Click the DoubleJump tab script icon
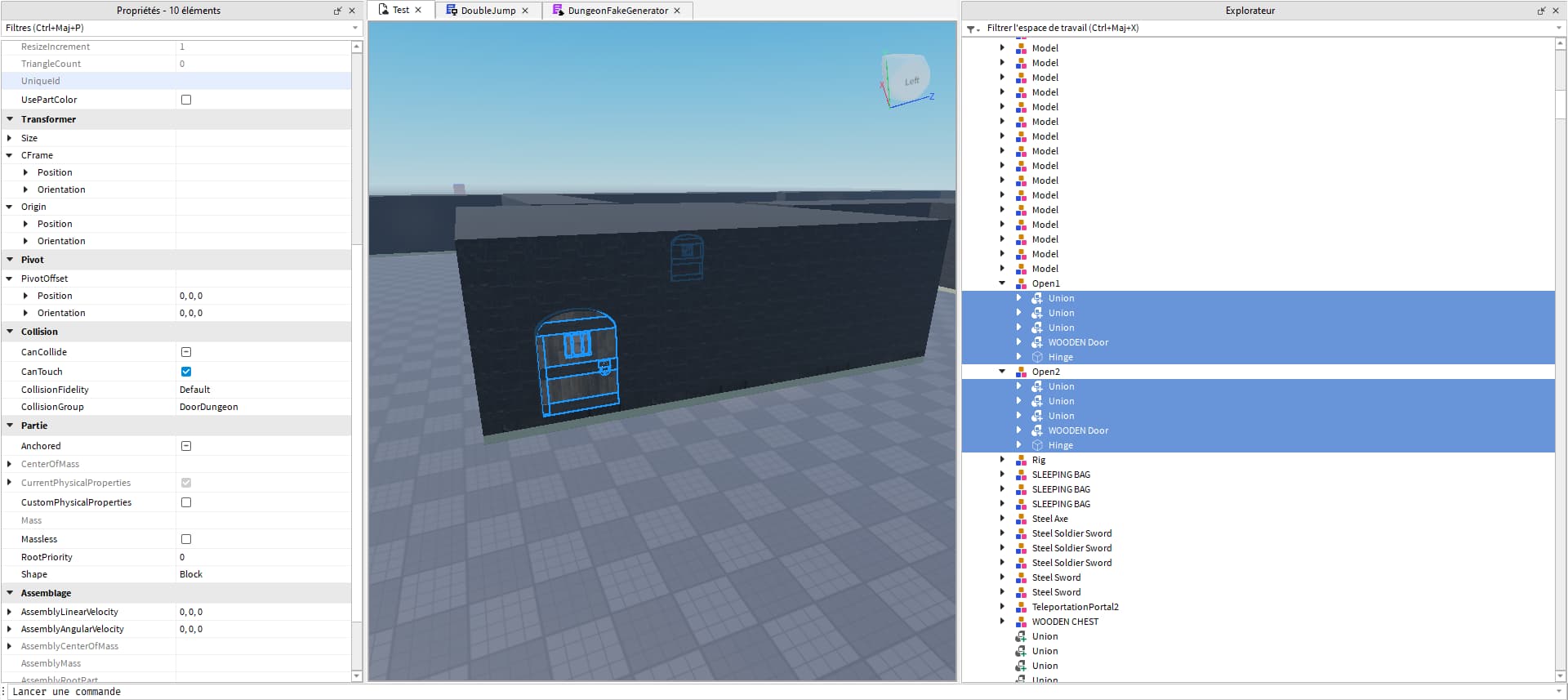 pyautogui.click(x=452, y=10)
